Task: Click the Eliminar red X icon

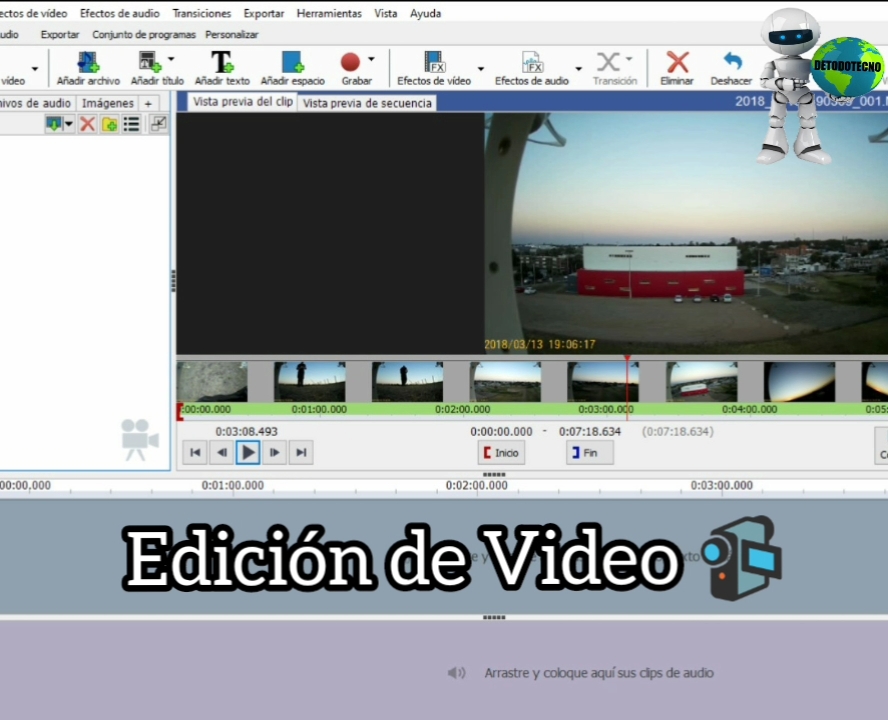Action: coord(676,62)
